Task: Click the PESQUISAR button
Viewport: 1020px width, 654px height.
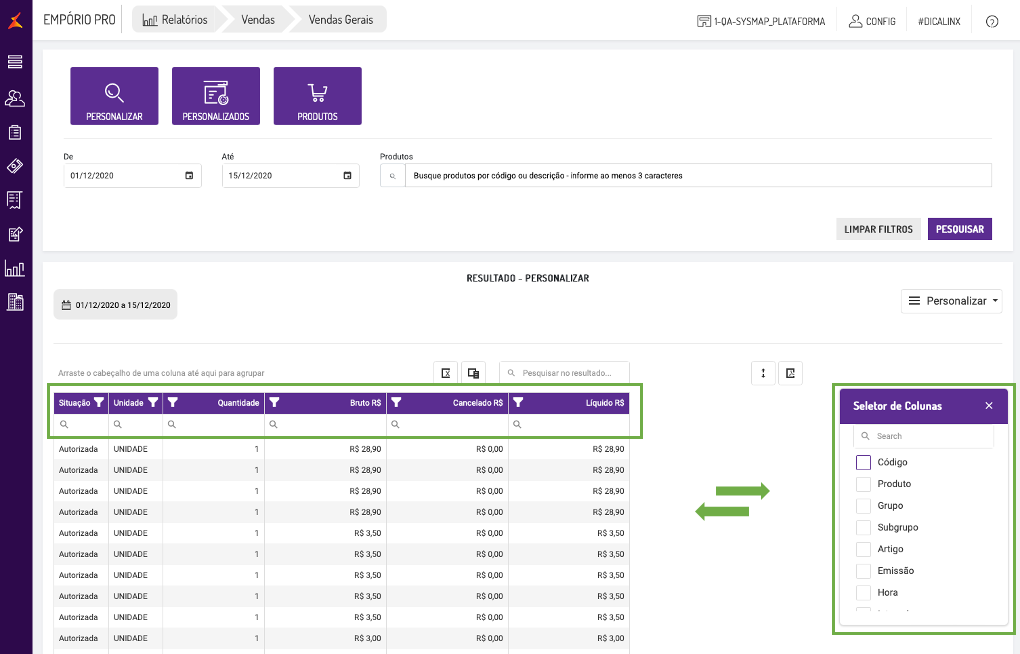Action: point(960,229)
